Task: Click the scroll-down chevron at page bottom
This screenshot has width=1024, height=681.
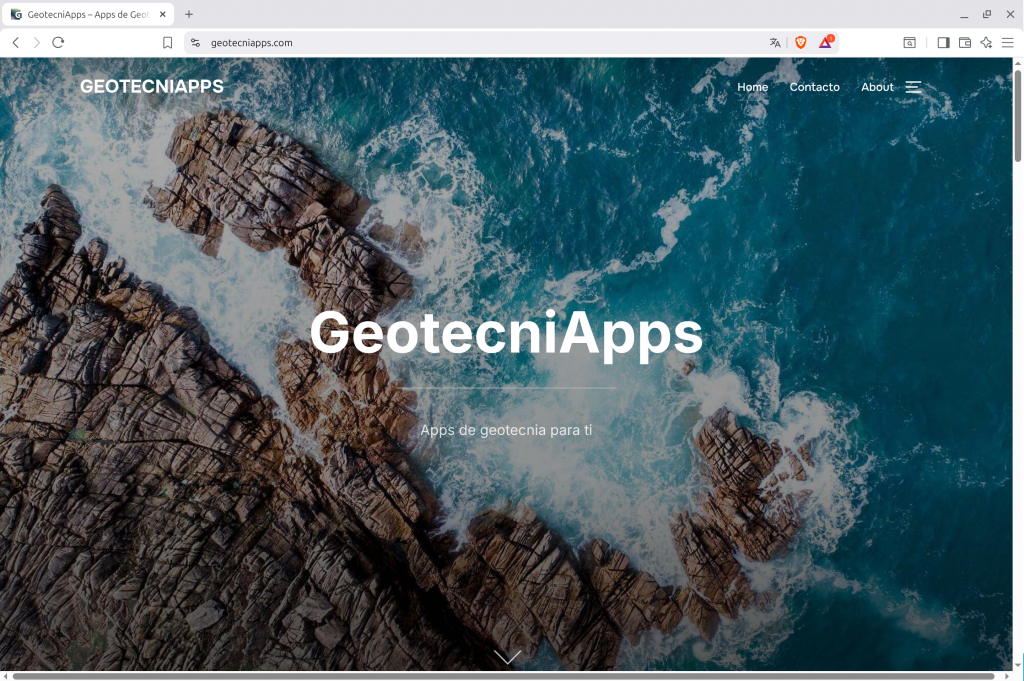Action: pyautogui.click(x=507, y=657)
